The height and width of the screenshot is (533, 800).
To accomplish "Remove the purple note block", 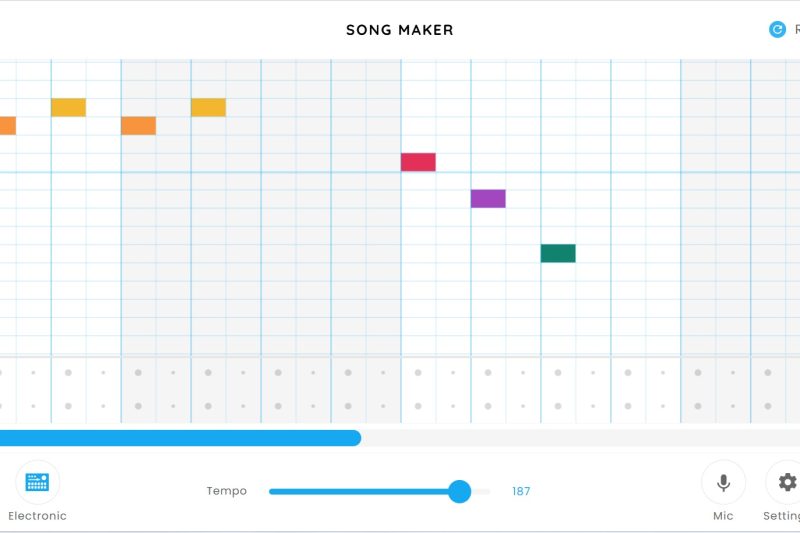I will (x=488, y=198).
